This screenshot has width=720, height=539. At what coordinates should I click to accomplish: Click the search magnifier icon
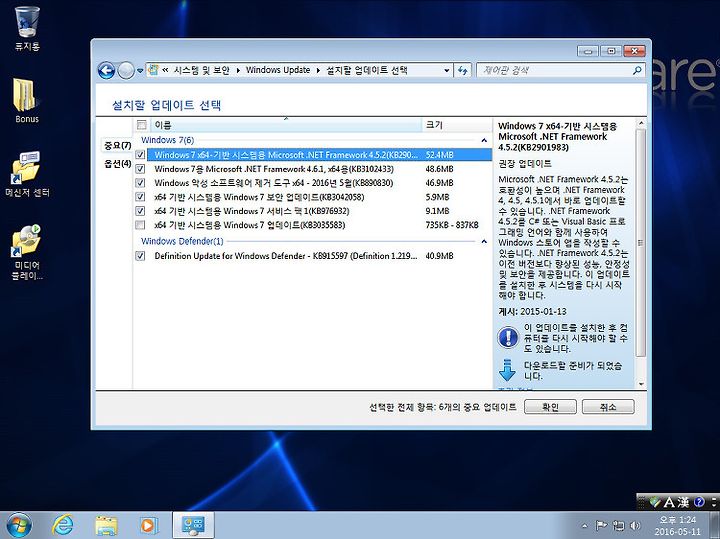coord(637,70)
